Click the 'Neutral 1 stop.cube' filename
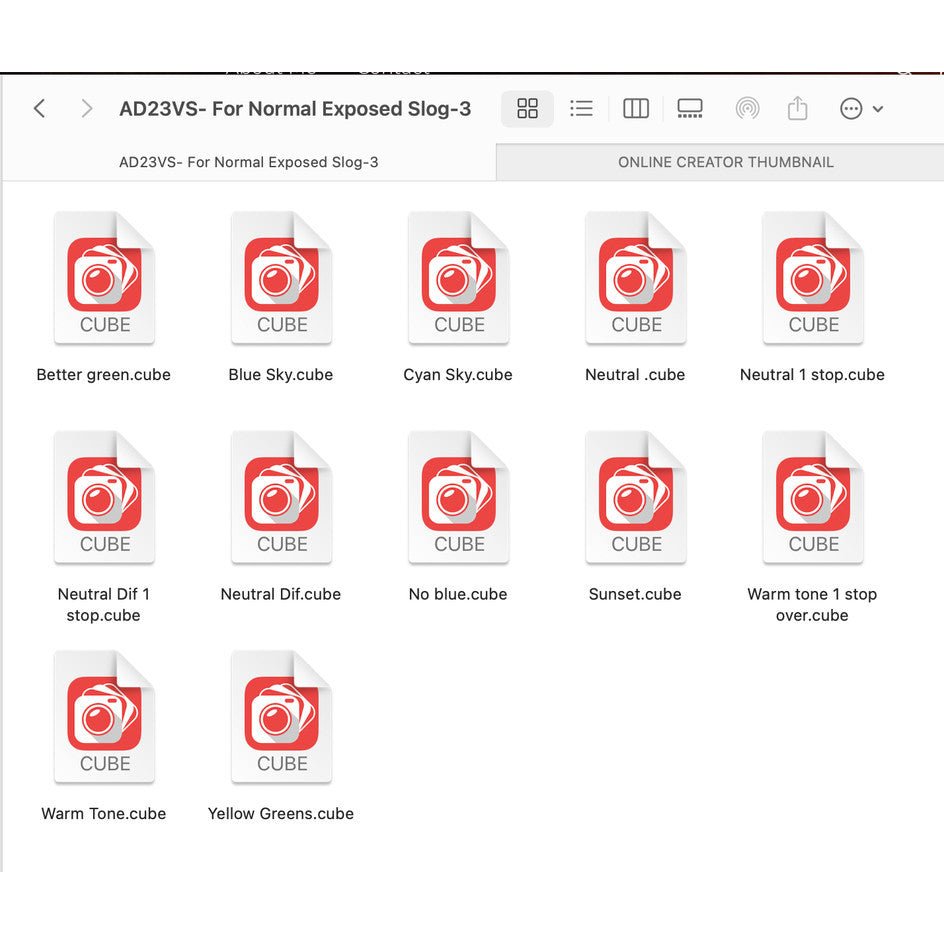Viewport: 944px width, 944px height. (x=812, y=374)
